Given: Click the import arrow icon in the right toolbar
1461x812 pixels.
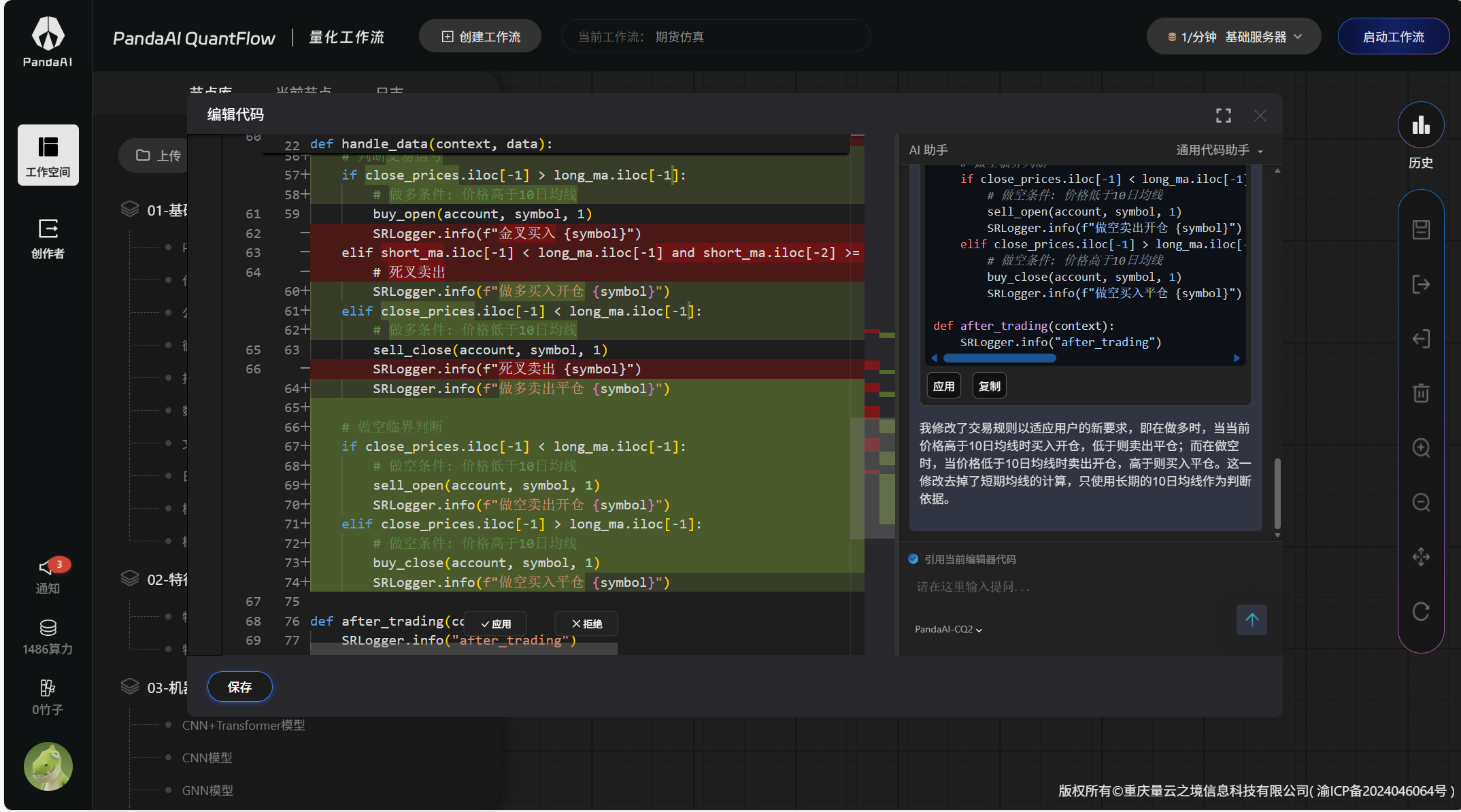Looking at the screenshot, I should [1421, 339].
